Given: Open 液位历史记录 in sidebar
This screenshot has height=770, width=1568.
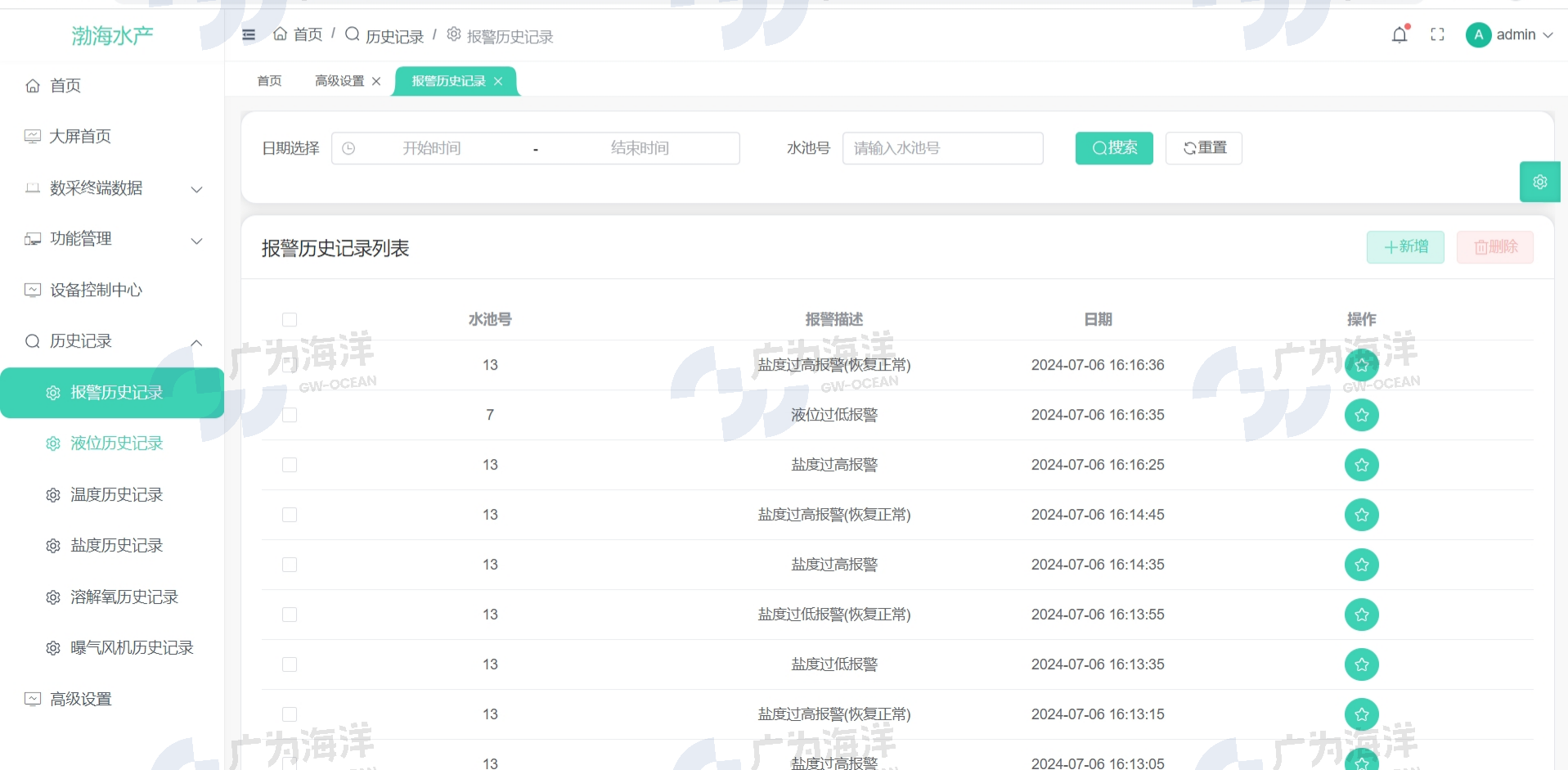Looking at the screenshot, I should pos(116,444).
